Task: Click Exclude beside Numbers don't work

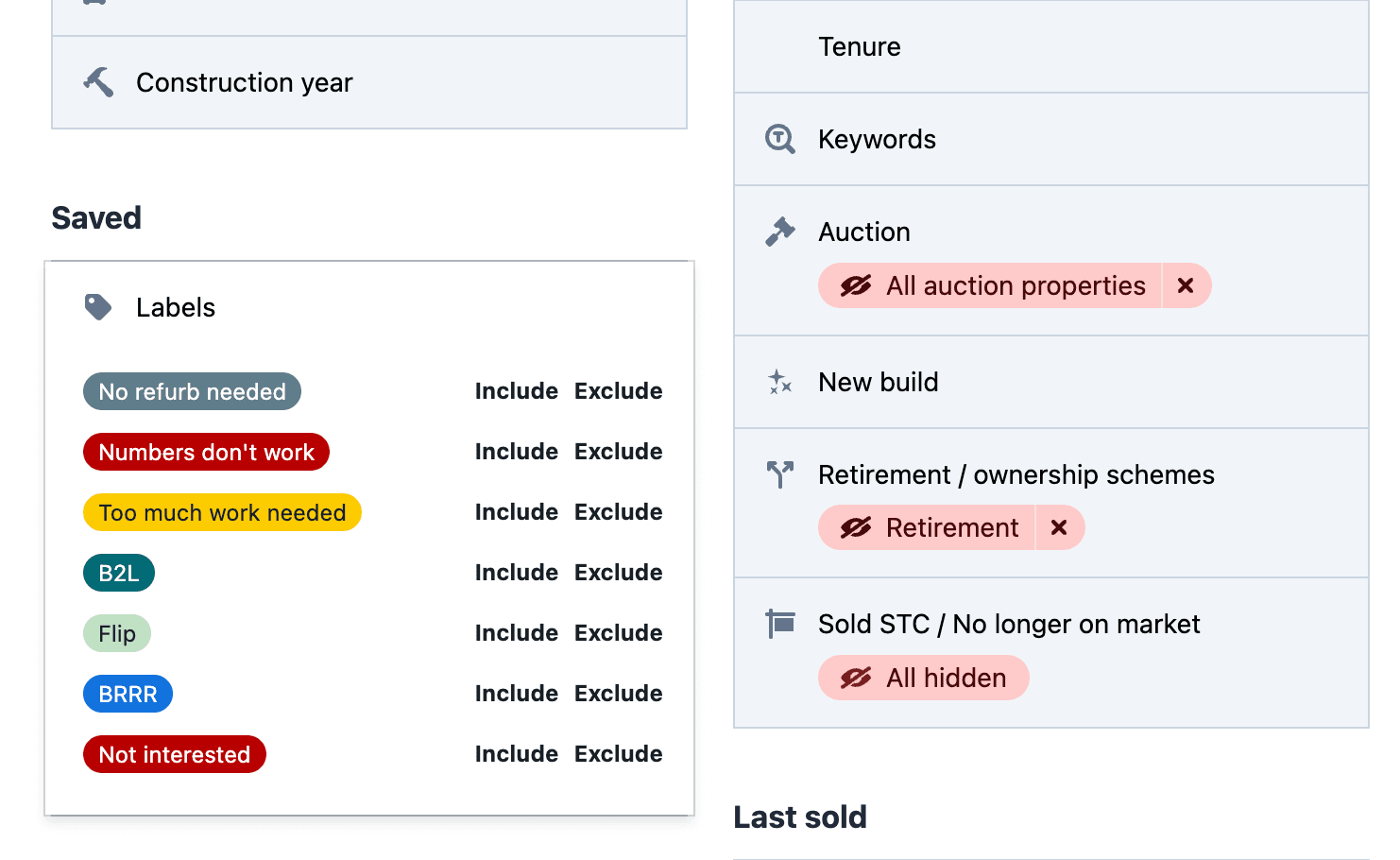Action: click(618, 451)
